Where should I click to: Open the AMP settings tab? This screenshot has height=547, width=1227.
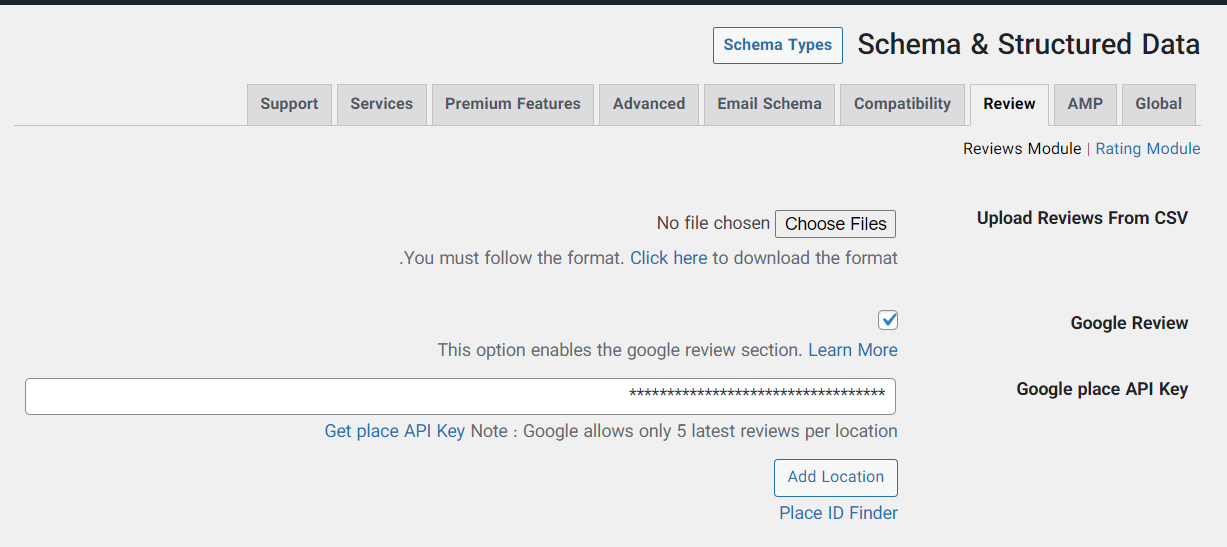click(1085, 104)
